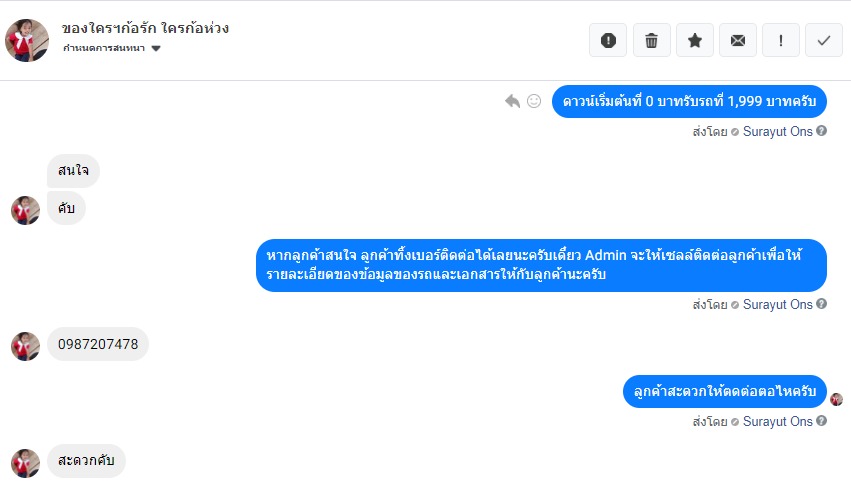Click the customer's 'สนใจ' message bubble
The height and width of the screenshot is (503, 851).
point(73,171)
